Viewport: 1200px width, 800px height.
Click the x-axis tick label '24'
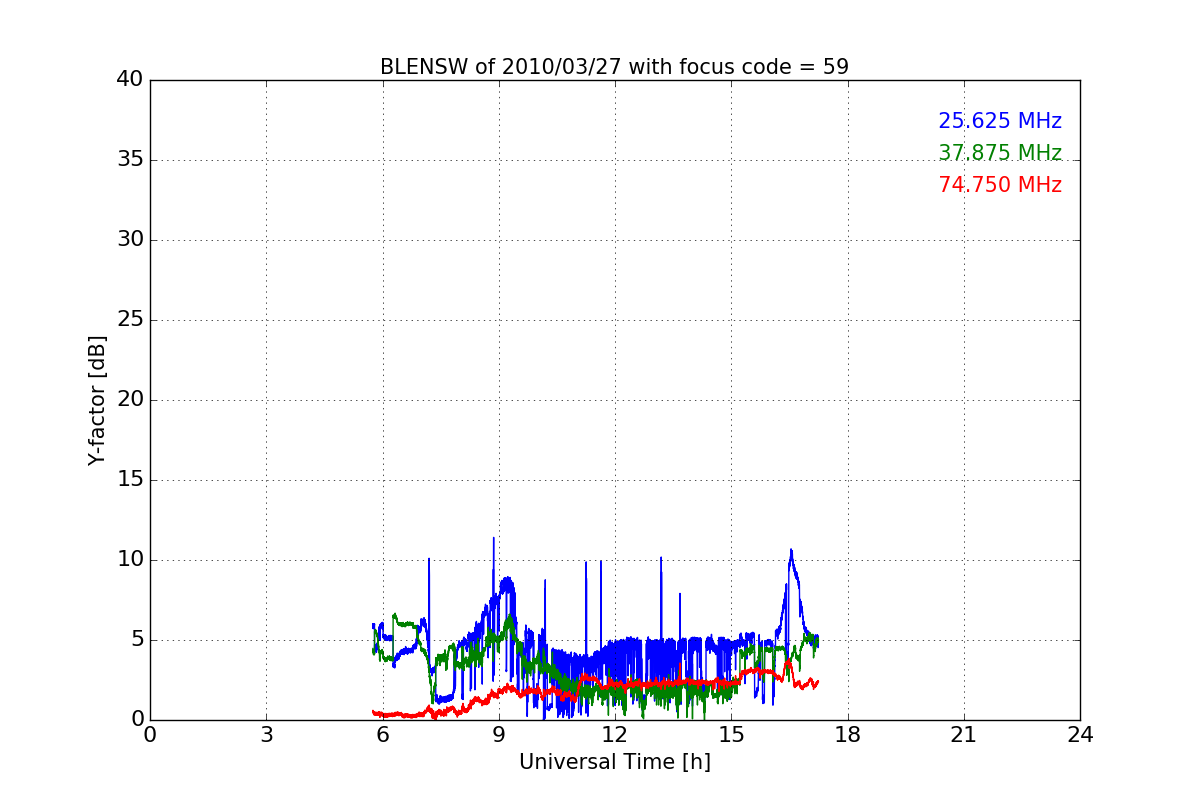click(x=1080, y=734)
